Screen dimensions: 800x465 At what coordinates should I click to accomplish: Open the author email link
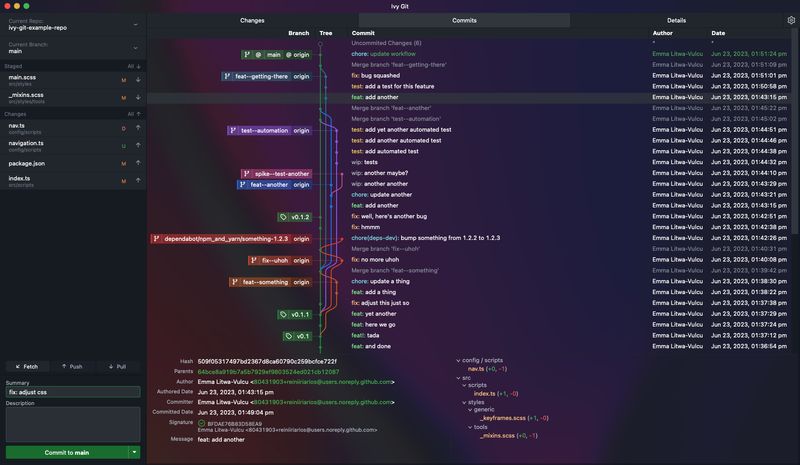tap(322, 382)
